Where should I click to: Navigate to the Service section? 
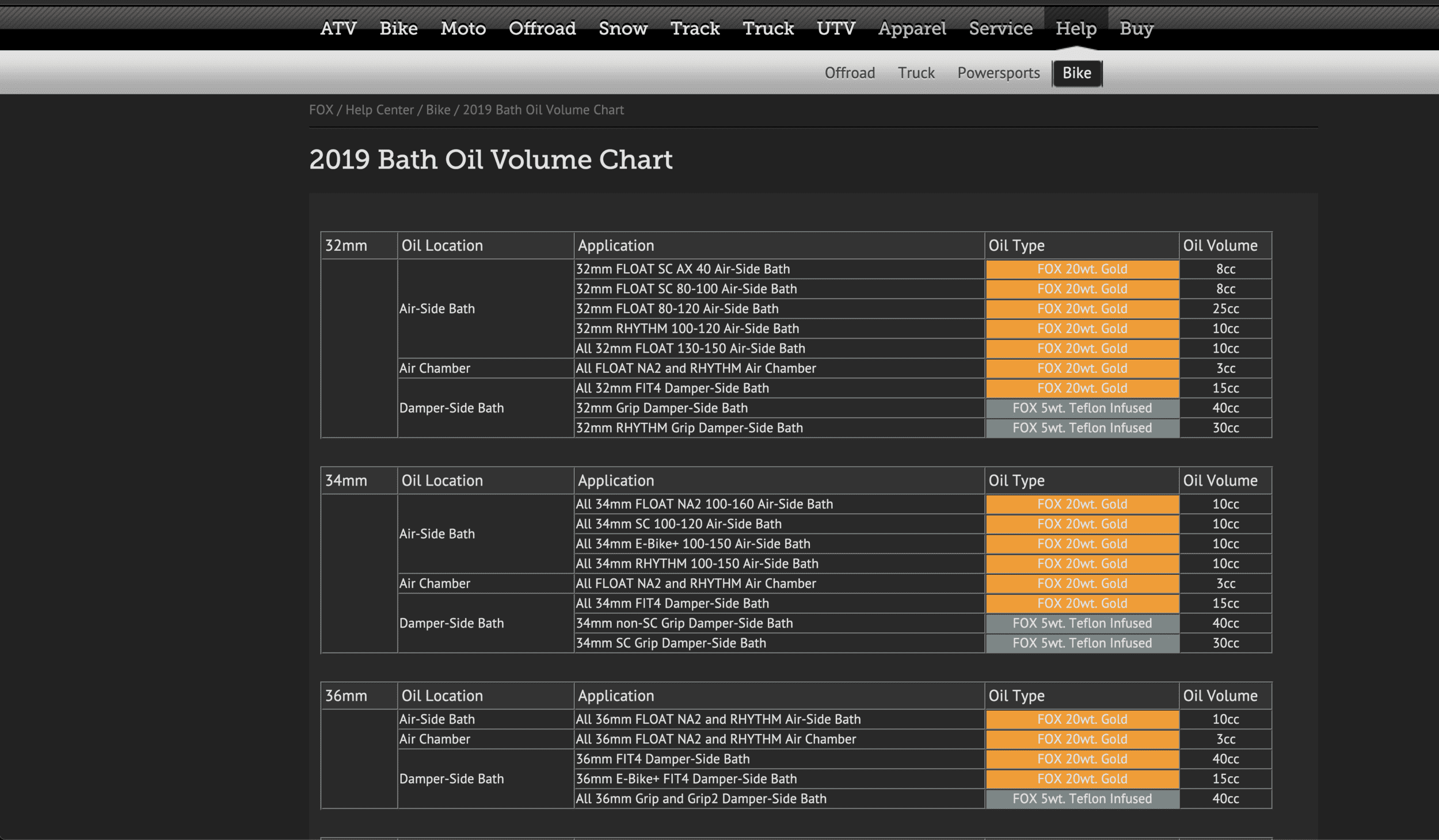[x=1000, y=28]
